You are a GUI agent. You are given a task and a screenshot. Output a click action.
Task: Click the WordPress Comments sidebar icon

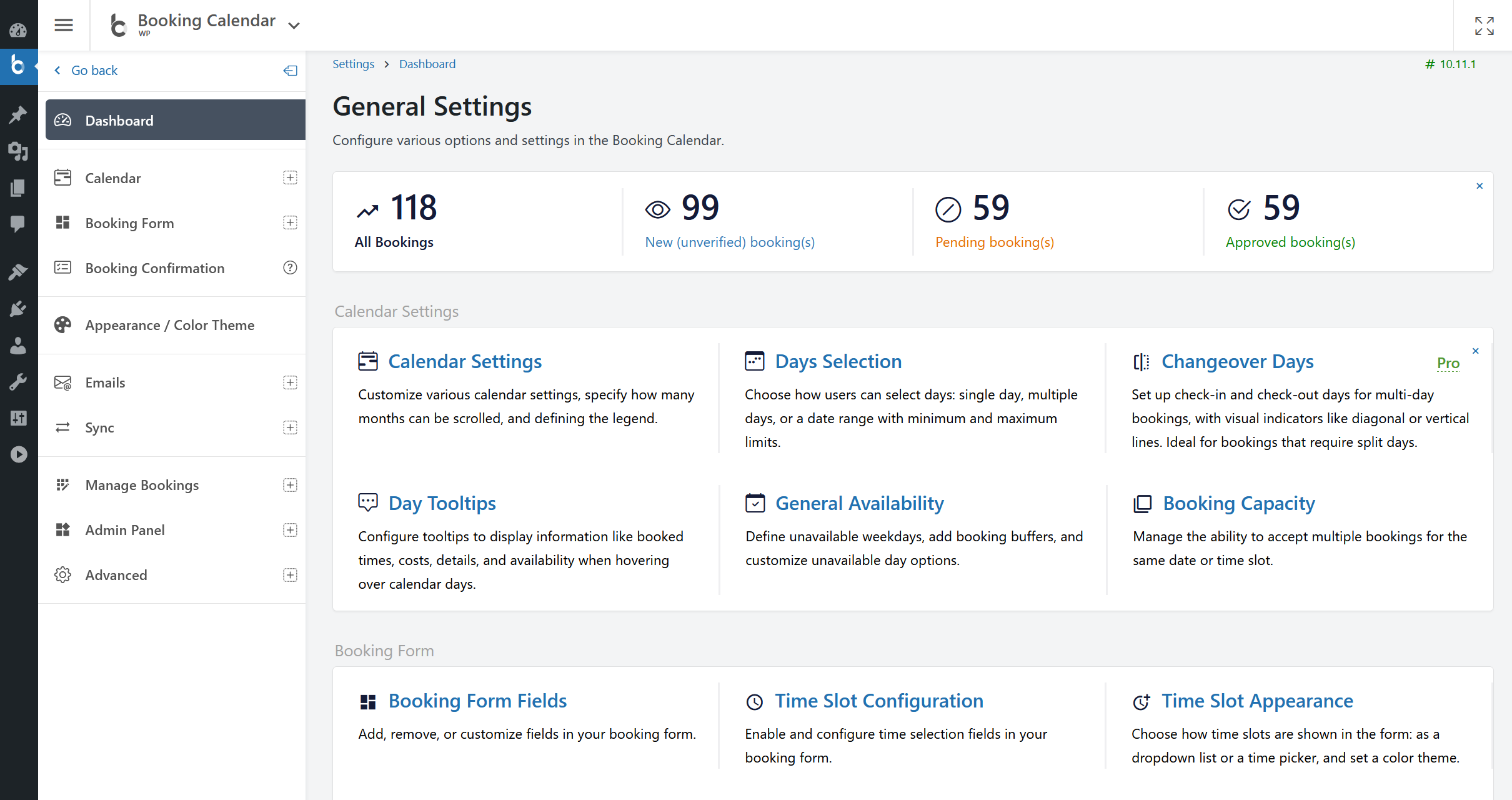tap(18, 223)
